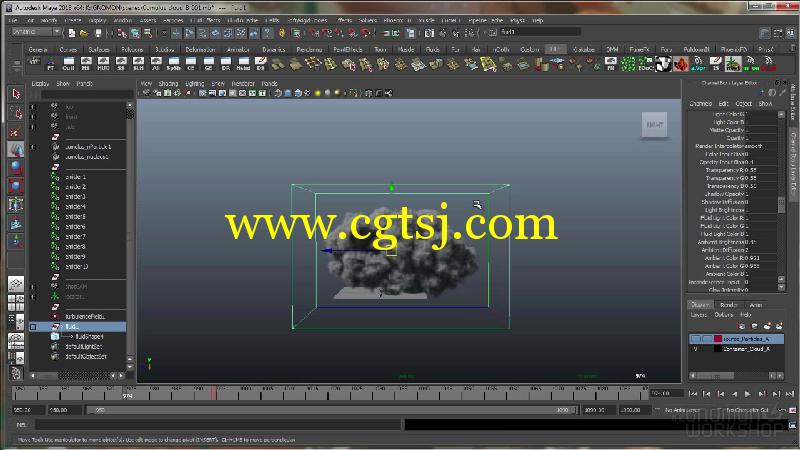Viewport: 800px width, 450px height.
Task: Select by hierarchy mode icon
Action: point(122,33)
